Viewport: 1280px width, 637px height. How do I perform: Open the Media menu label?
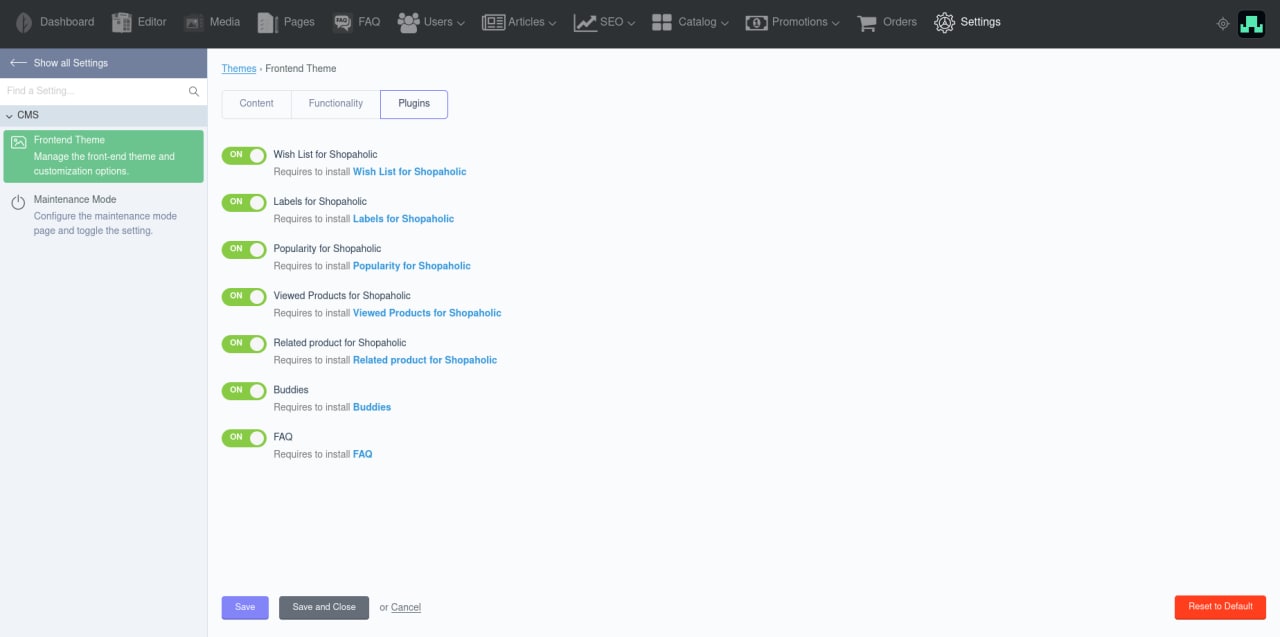(225, 22)
